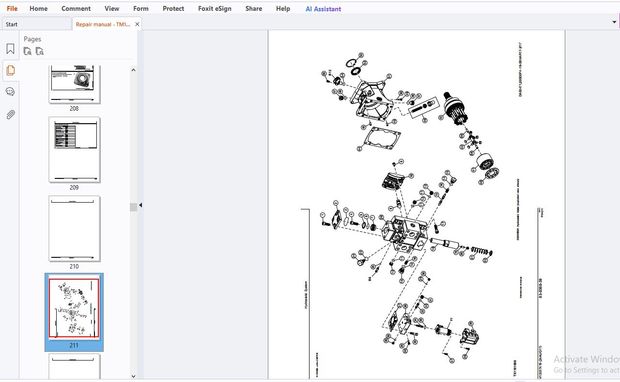Close the Repair manual tab
This screenshot has width=620, height=382.
point(137,24)
